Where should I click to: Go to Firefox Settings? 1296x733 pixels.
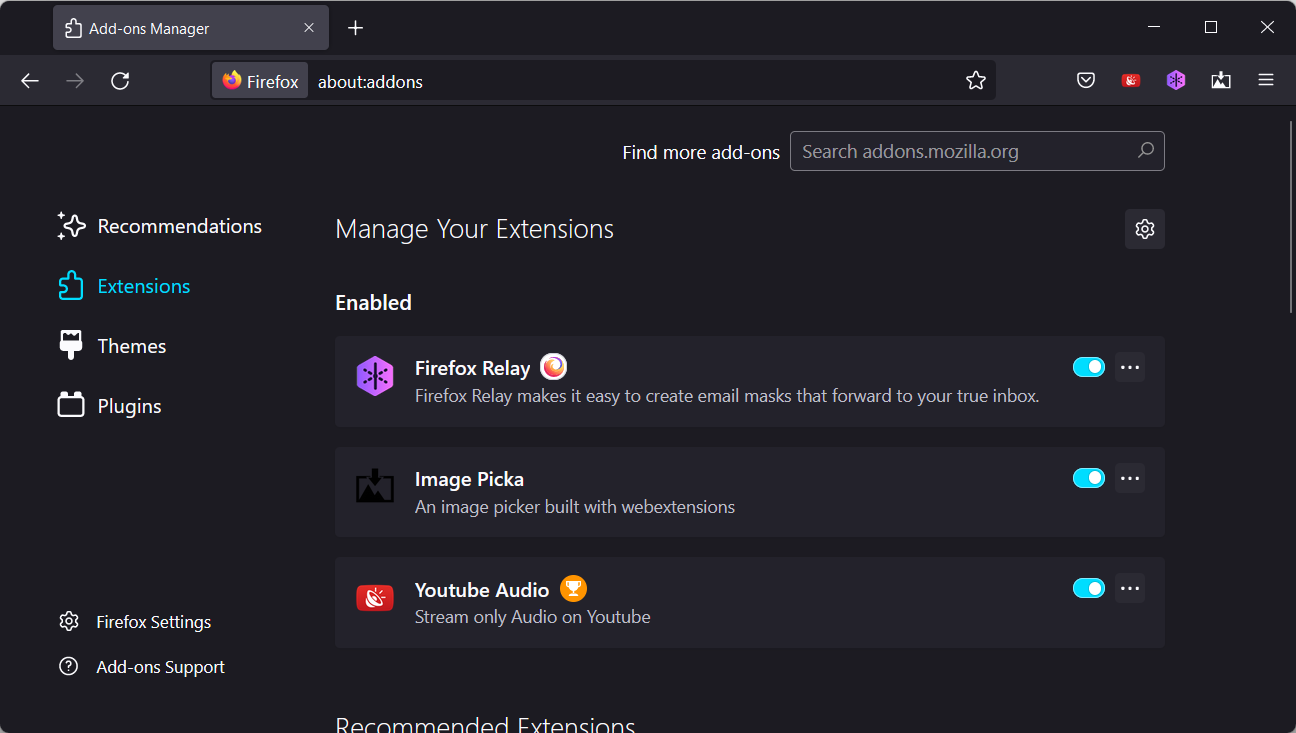click(153, 622)
